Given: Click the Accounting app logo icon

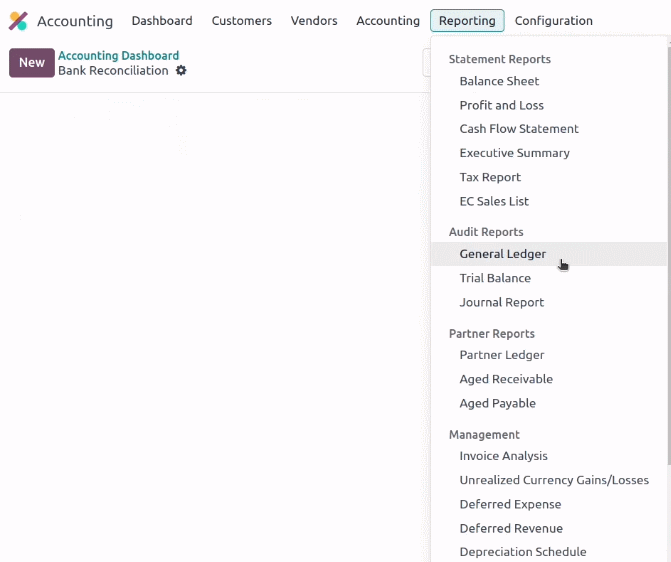Looking at the screenshot, I should point(18,21).
